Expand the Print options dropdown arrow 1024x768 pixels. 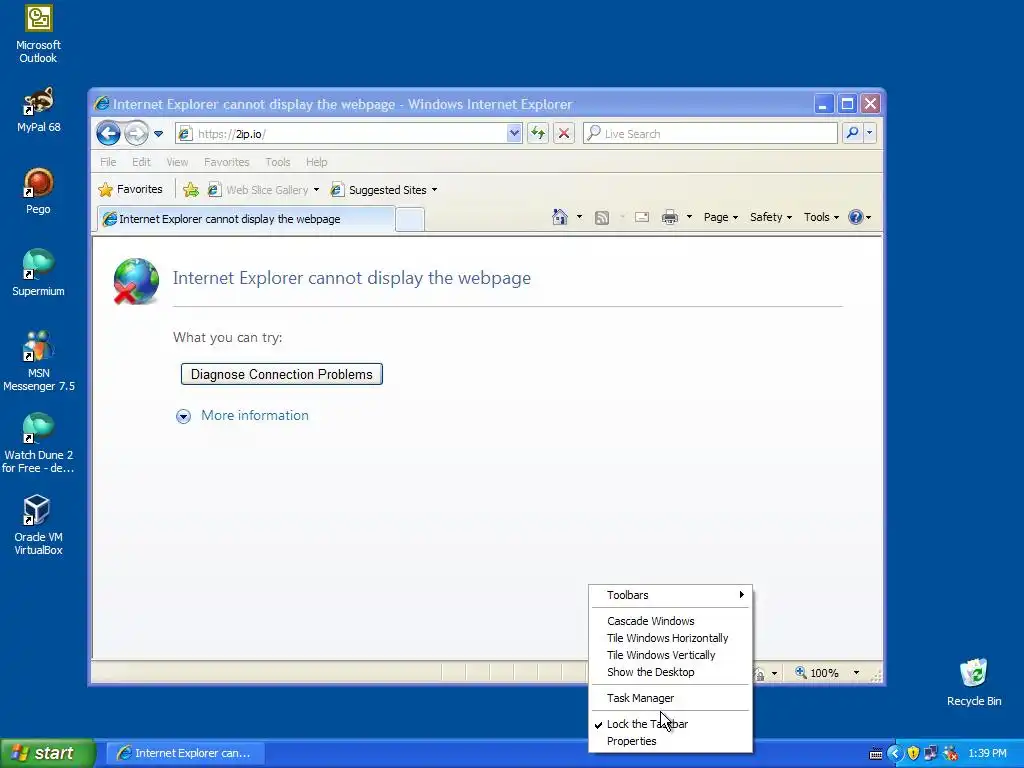[x=689, y=217]
